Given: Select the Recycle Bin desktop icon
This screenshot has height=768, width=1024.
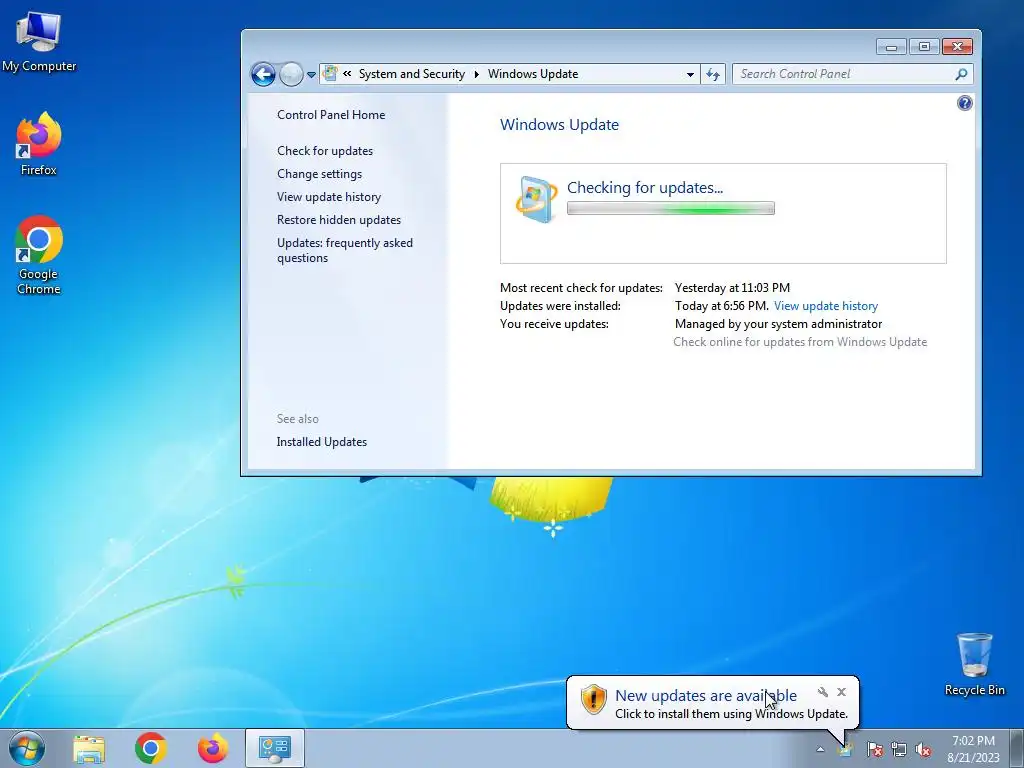Looking at the screenshot, I should point(974,664).
